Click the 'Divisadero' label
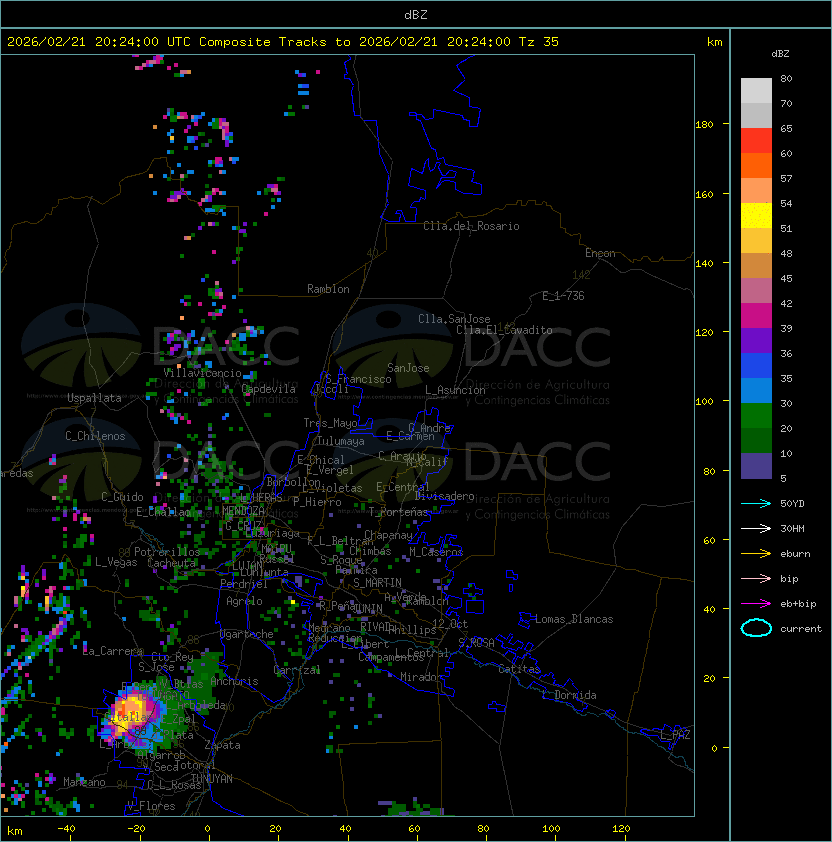 [444, 496]
